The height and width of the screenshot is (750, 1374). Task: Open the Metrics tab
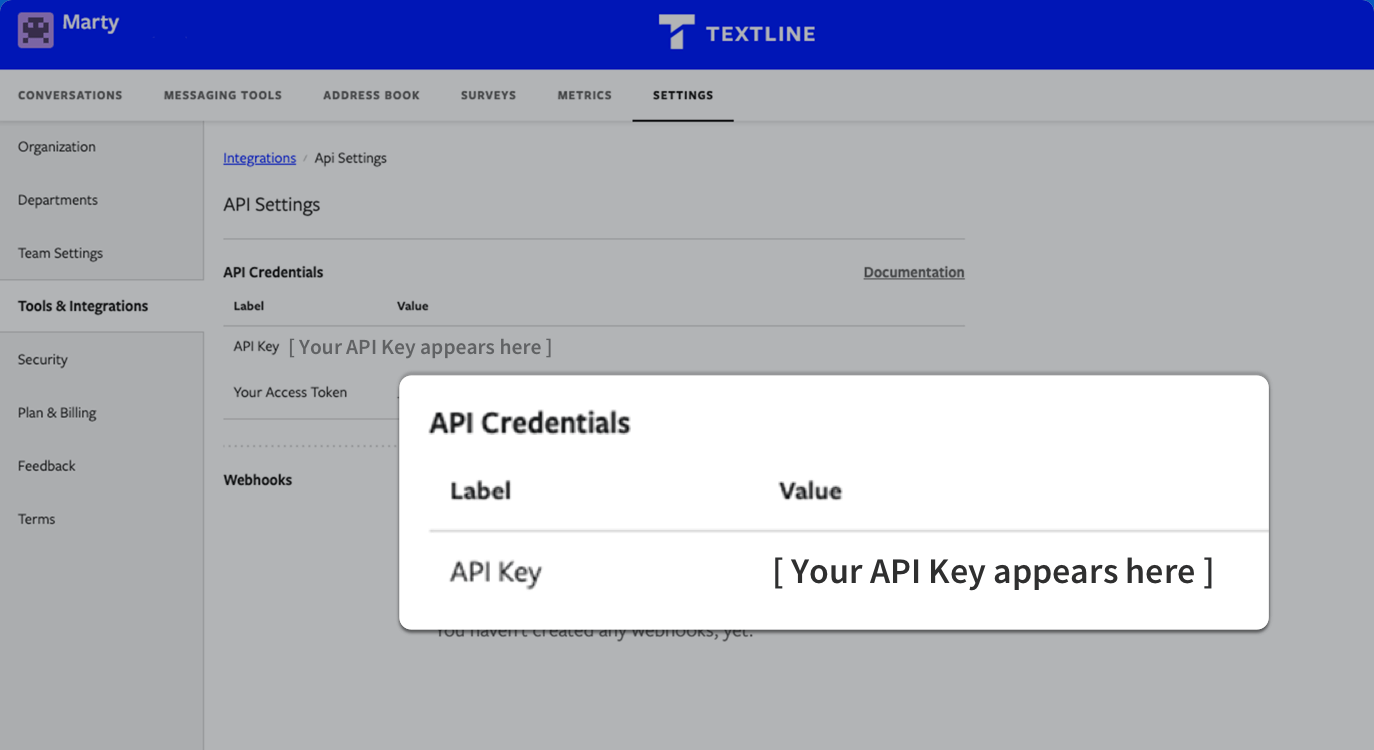pyautogui.click(x=584, y=95)
